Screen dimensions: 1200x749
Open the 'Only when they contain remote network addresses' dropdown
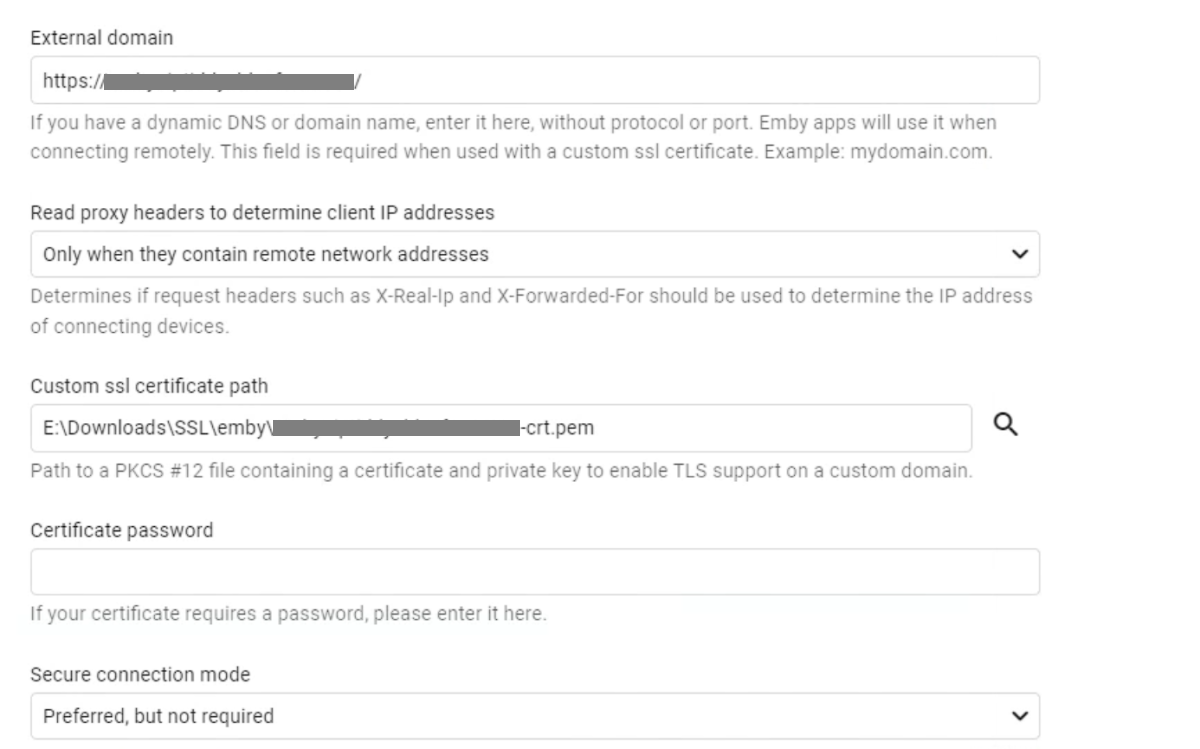[x=500, y=254]
